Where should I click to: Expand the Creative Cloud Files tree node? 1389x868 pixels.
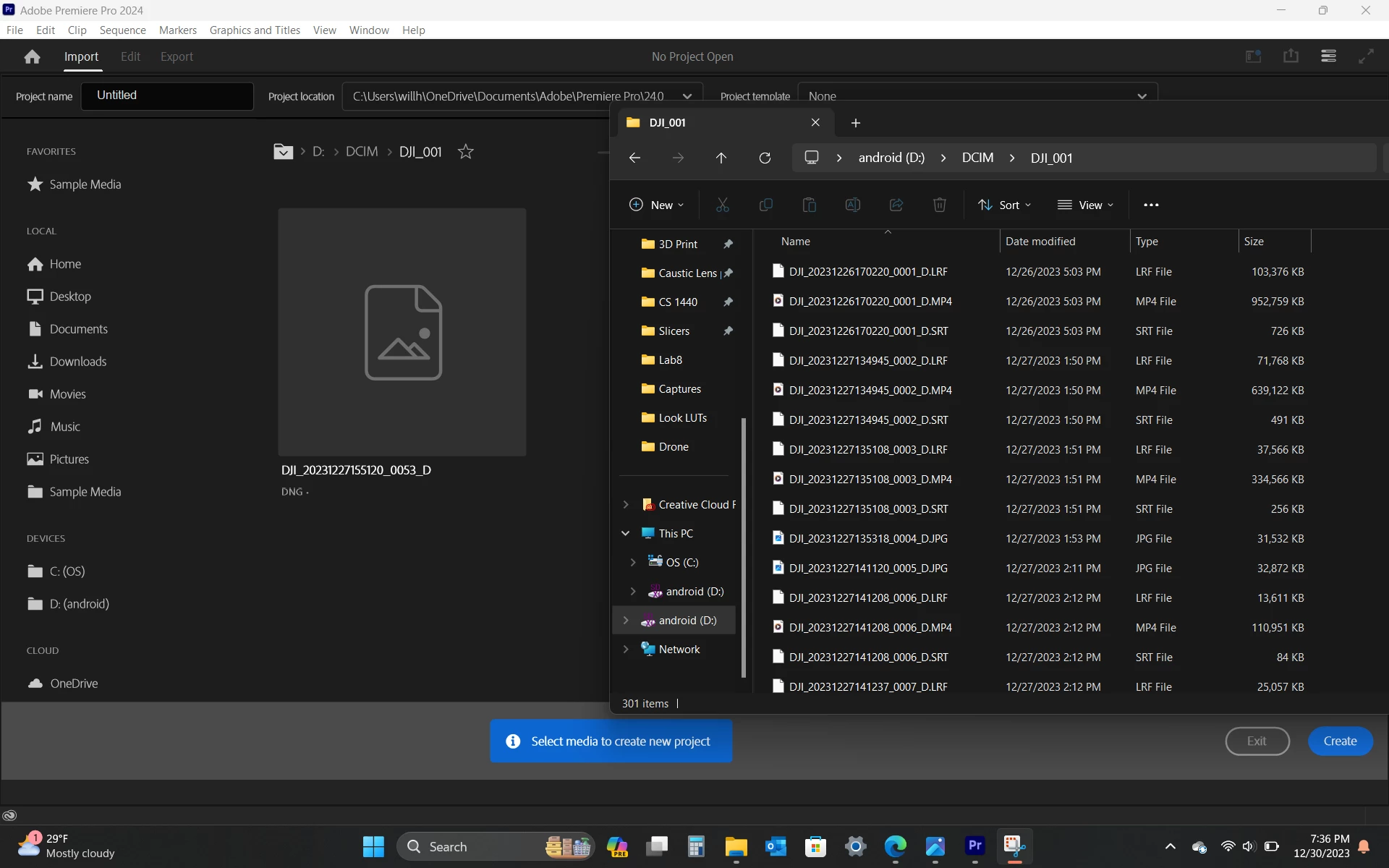[x=626, y=505]
